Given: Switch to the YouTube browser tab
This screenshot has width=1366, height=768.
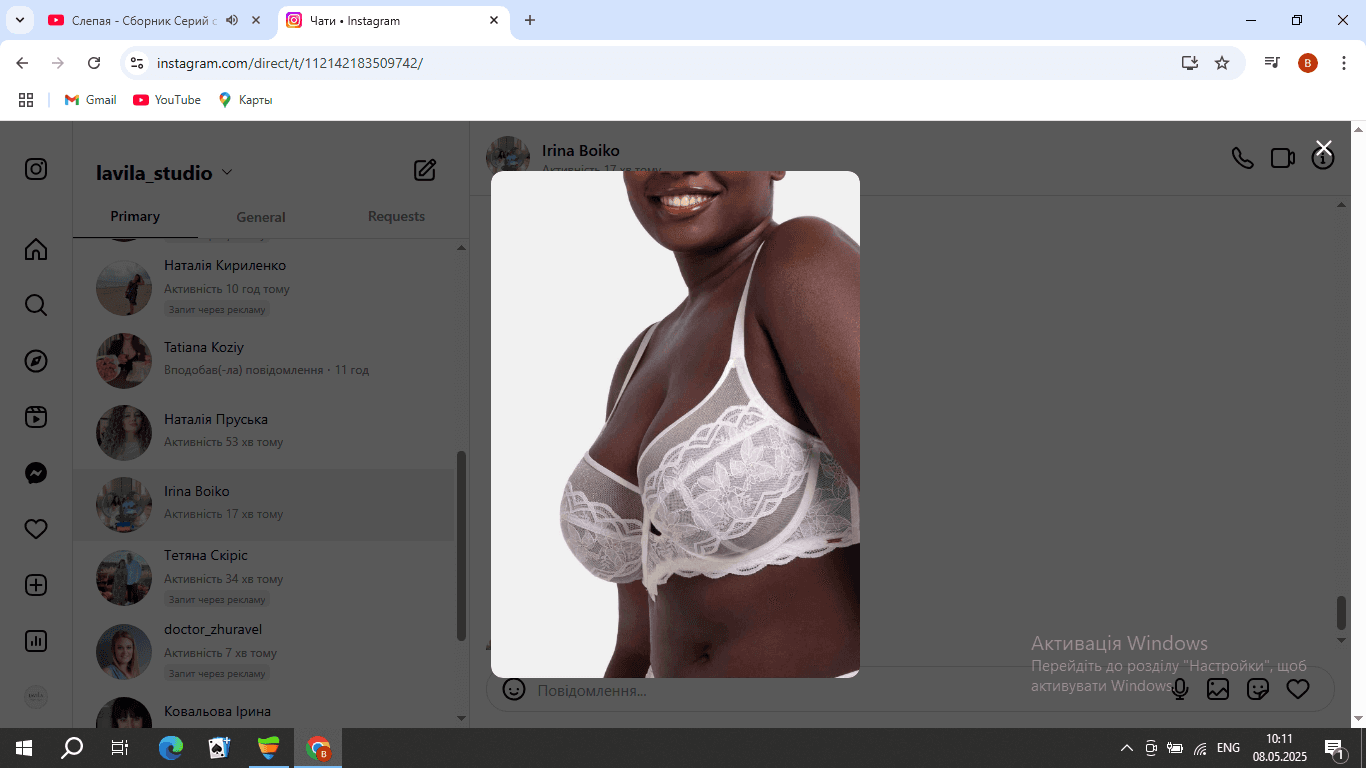Looking at the screenshot, I should point(156,20).
